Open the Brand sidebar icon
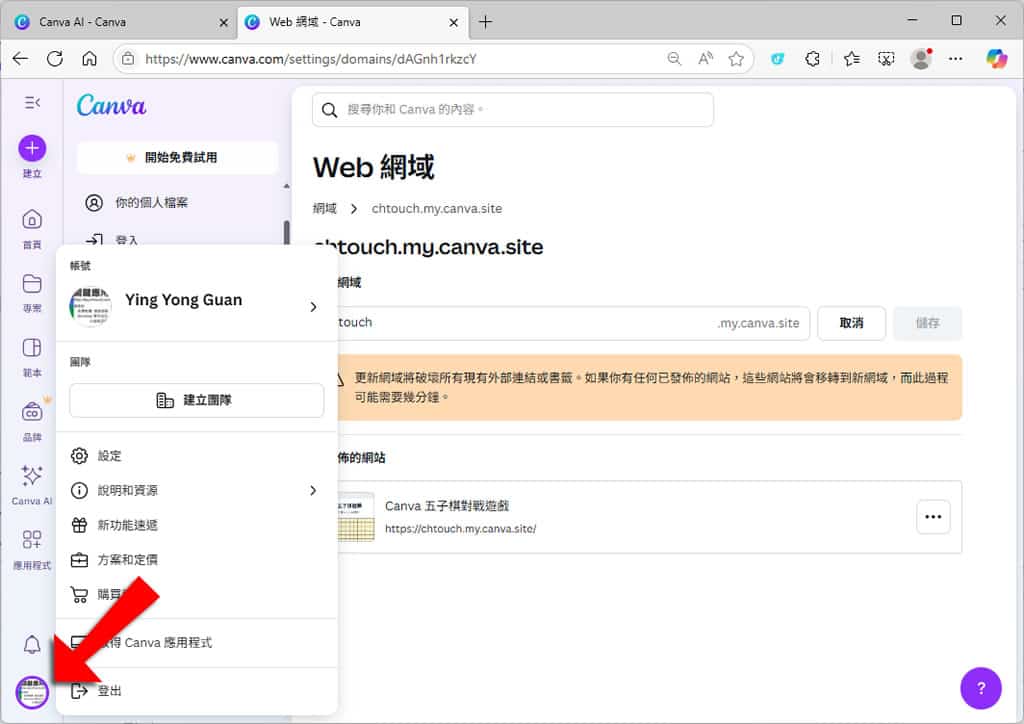Viewport: 1024px width, 724px height. click(32, 412)
